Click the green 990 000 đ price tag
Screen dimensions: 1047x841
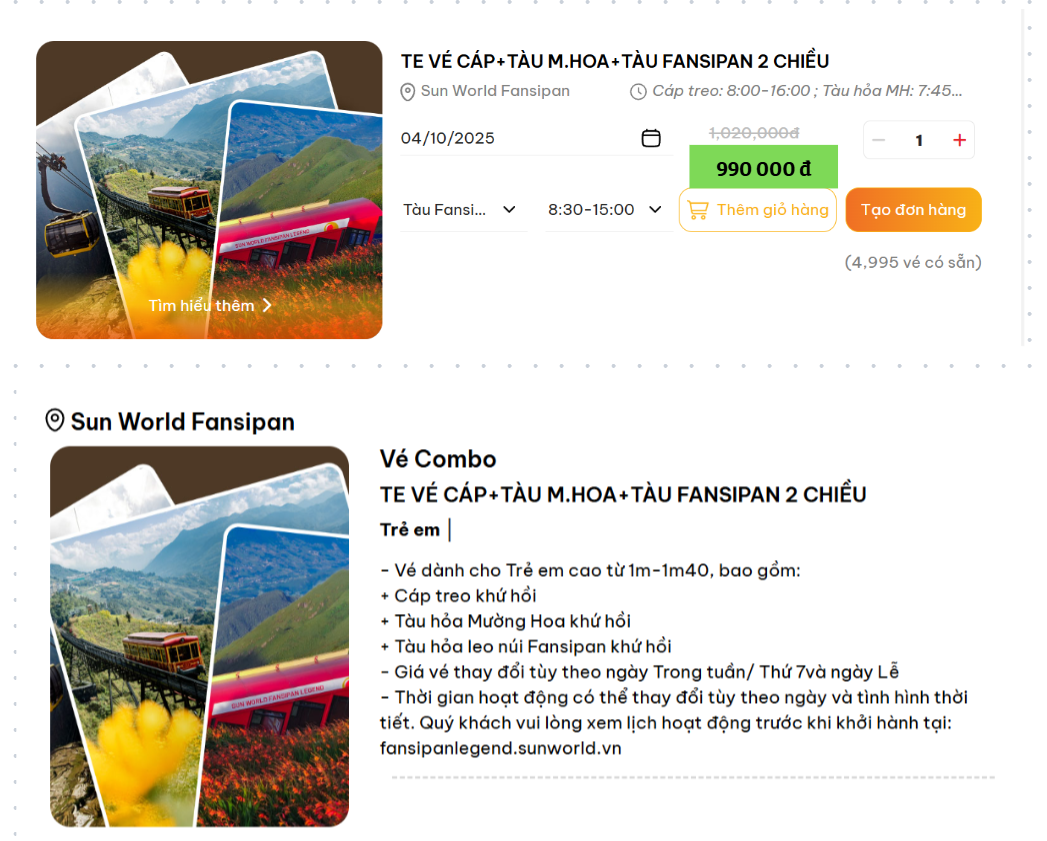click(763, 168)
